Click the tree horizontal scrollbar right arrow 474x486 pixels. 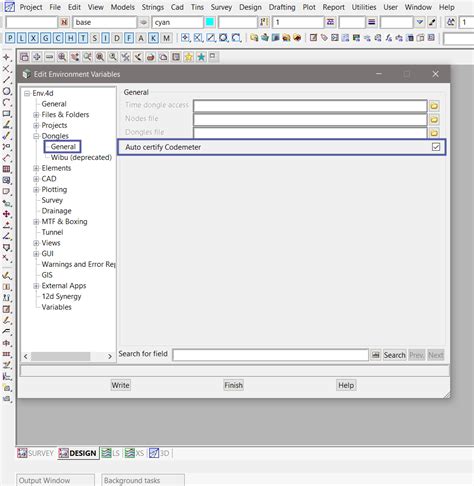pyautogui.click(x=110, y=356)
